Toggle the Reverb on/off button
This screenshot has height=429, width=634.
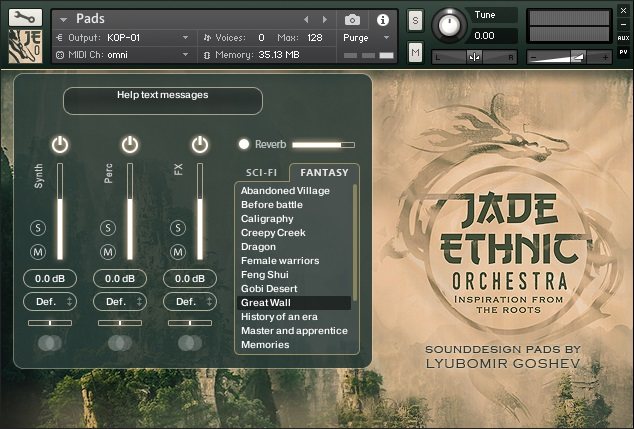[244, 144]
